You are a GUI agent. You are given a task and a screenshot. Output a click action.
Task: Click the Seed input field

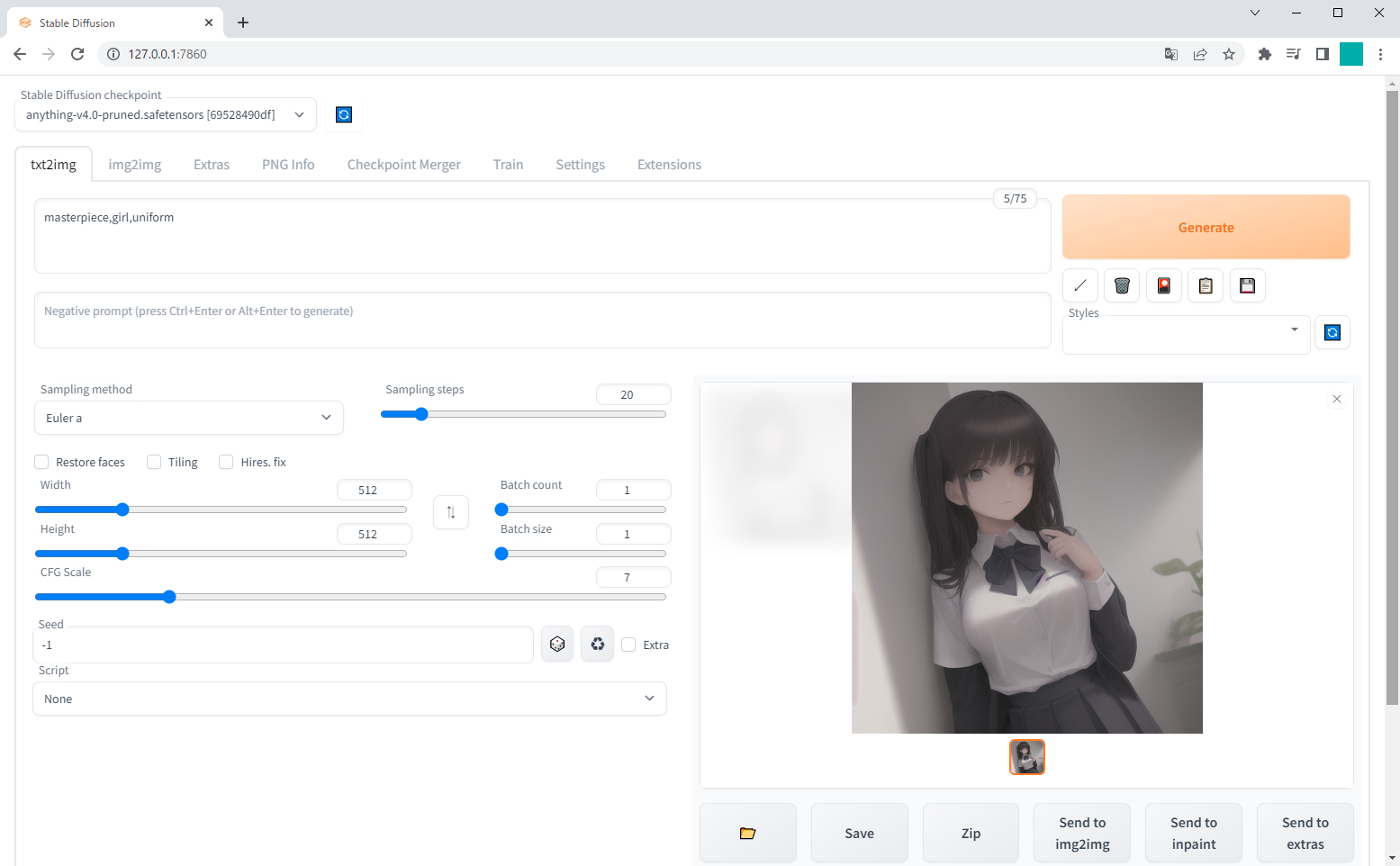pos(284,645)
